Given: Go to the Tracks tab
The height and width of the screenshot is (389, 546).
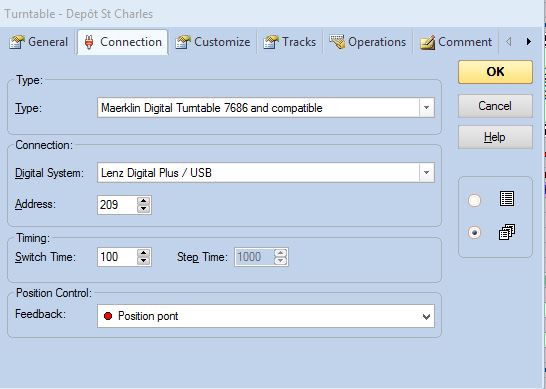Looking at the screenshot, I should [290, 42].
